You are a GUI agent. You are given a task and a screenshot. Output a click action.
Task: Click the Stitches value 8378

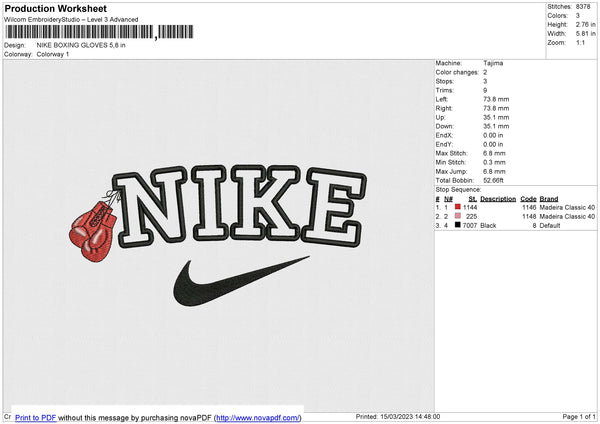coord(583,7)
